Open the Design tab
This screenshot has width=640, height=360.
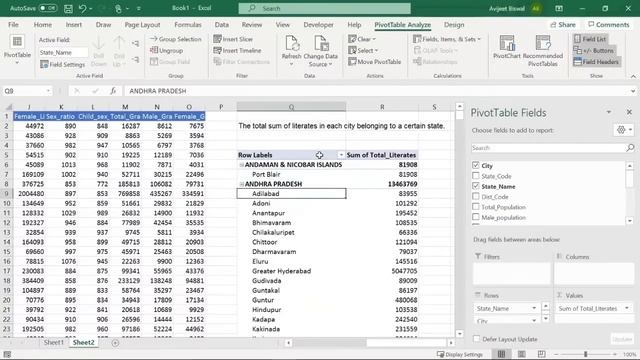(454, 25)
